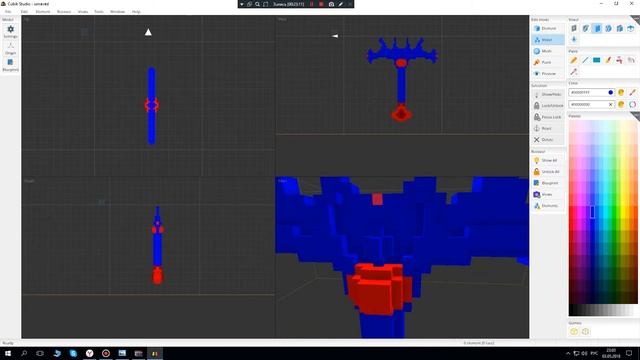The height and width of the screenshot is (360, 640).
Task: Click the second yellow Gizmos icon
Action: point(585,331)
